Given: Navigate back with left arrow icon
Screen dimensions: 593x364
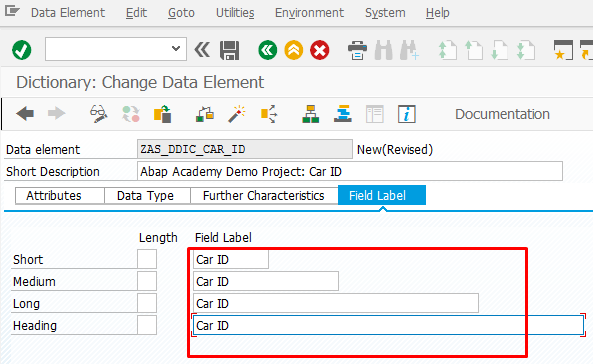Looking at the screenshot, I should click(25, 114).
